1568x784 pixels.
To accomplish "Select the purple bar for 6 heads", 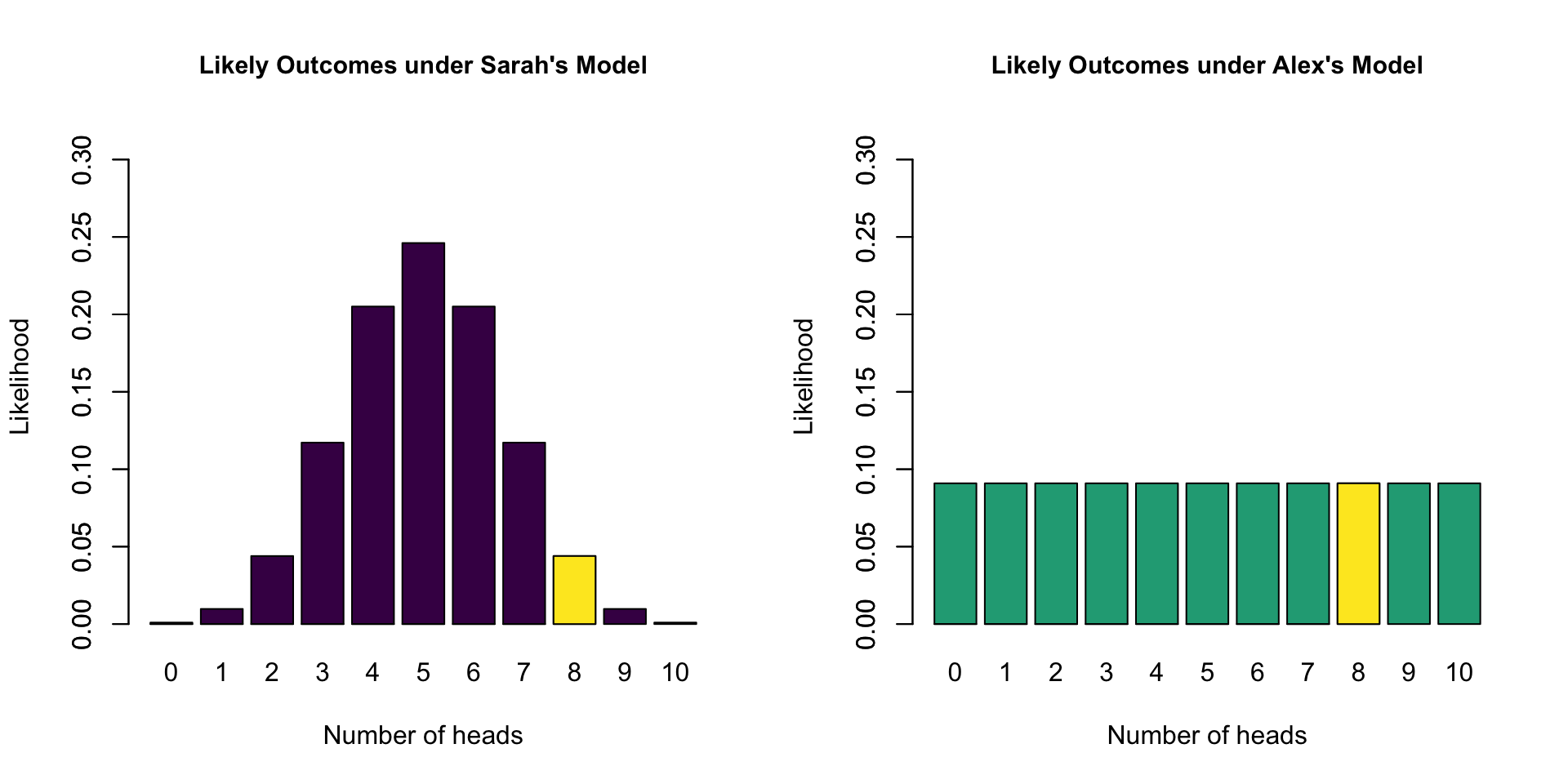I will pos(474,465).
